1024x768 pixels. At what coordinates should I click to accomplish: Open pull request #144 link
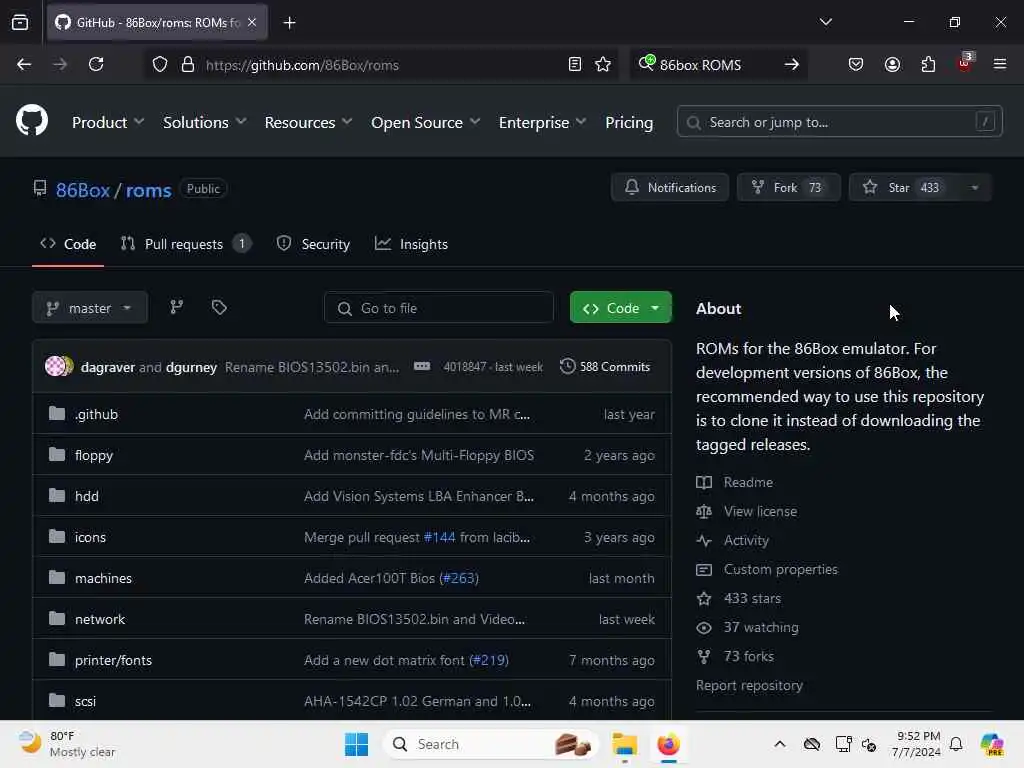coord(440,537)
